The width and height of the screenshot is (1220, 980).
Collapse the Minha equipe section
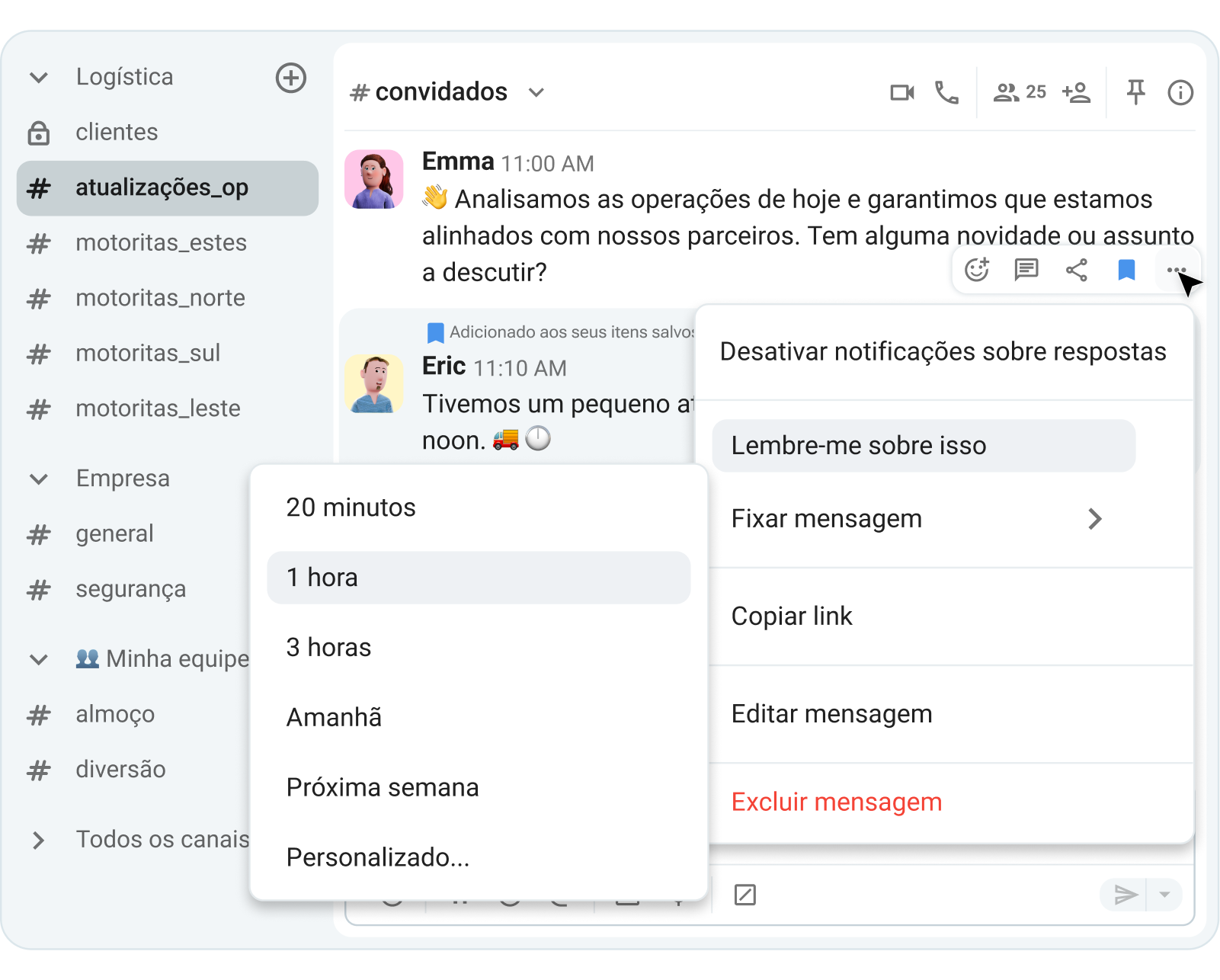point(39,659)
